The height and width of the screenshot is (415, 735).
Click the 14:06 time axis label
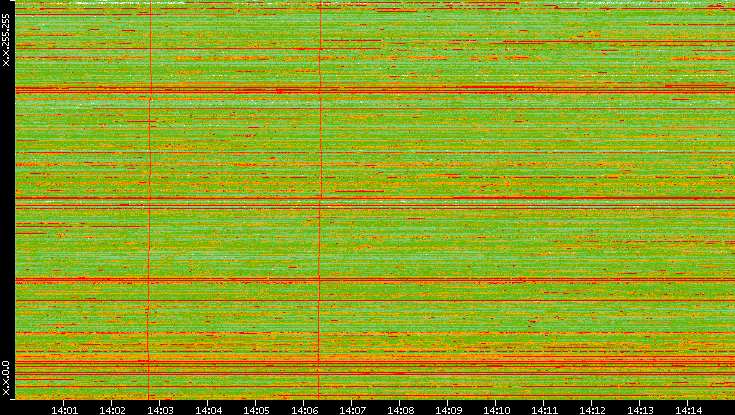point(304,410)
